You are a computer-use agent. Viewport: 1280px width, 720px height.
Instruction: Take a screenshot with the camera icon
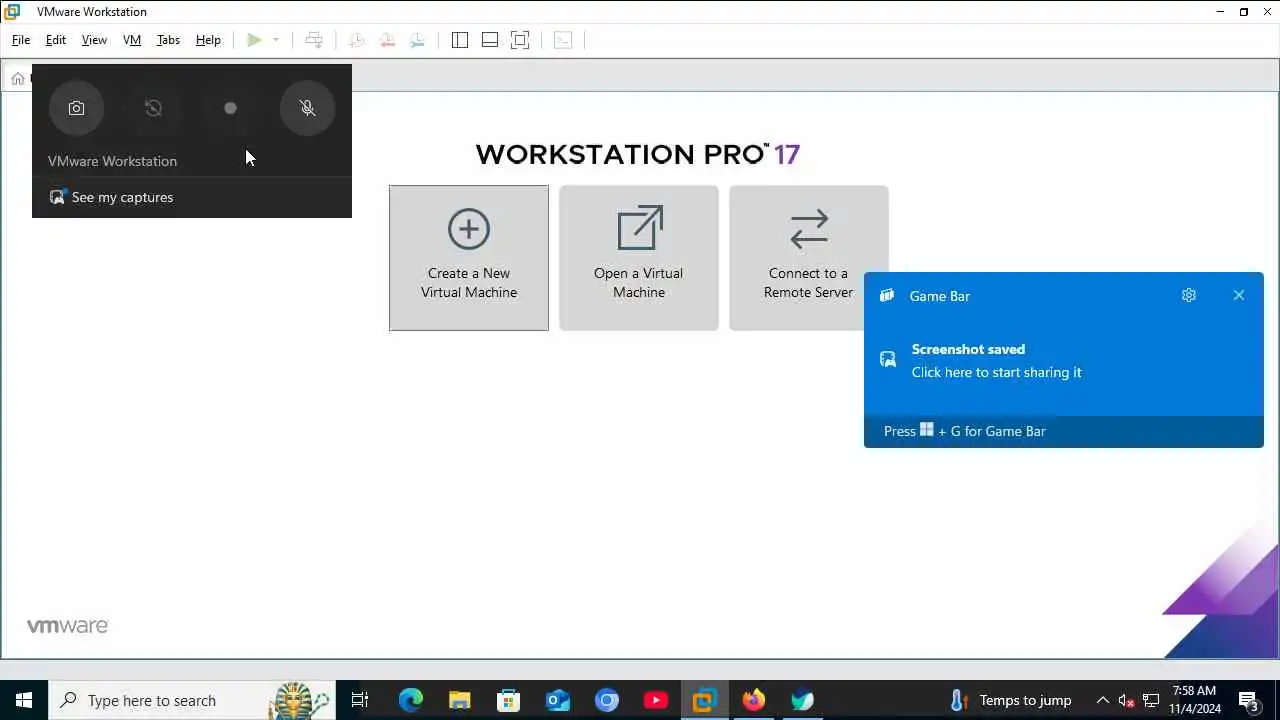pos(76,108)
